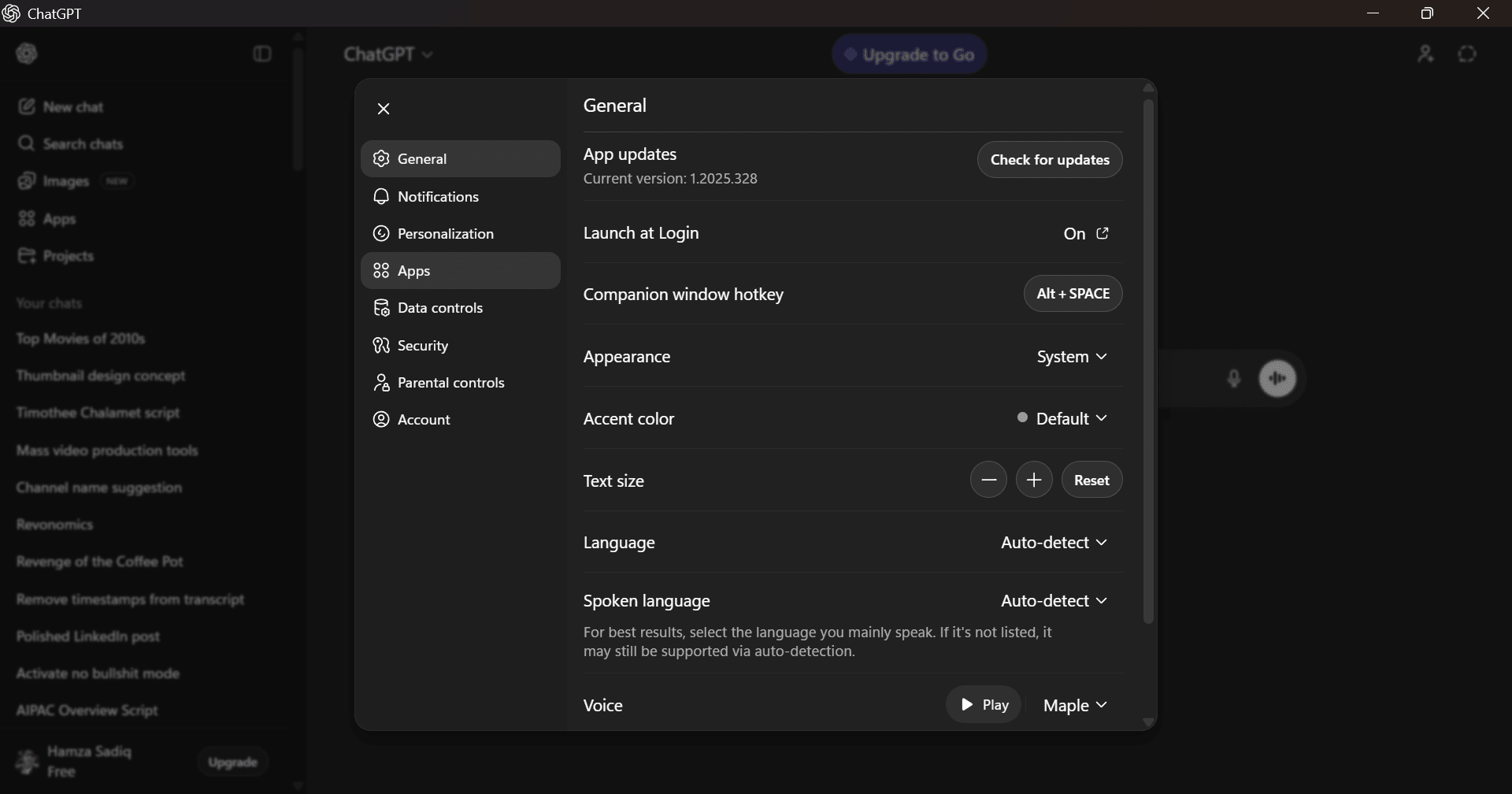Open the Notifications settings tab
Screen dimensions: 1512x794
438,197
